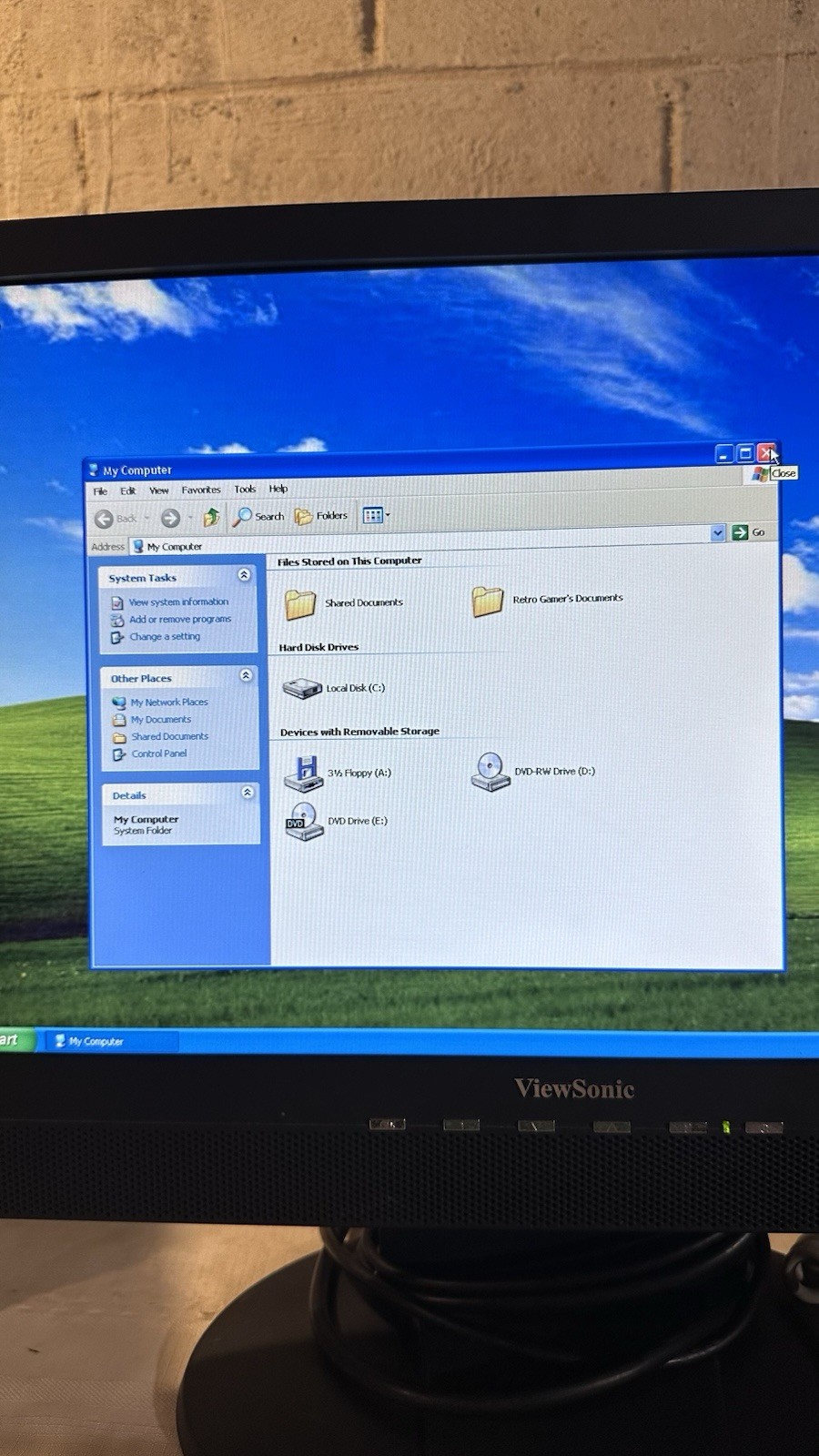This screenshot has height=1456, width=819.
Task: Open the File menu
Action: (x=100, y=490)
